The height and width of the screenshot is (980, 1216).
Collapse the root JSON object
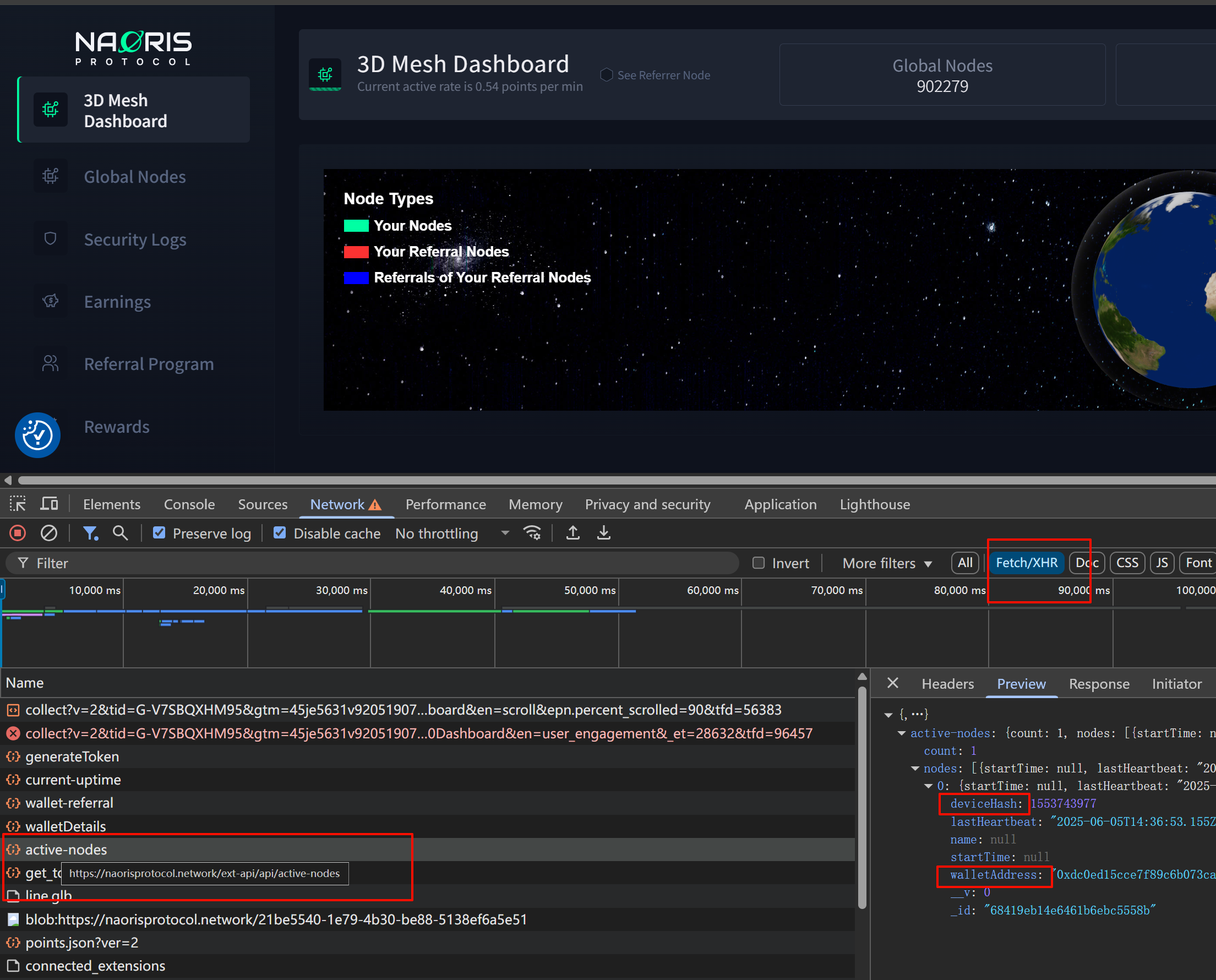(888, 715)
